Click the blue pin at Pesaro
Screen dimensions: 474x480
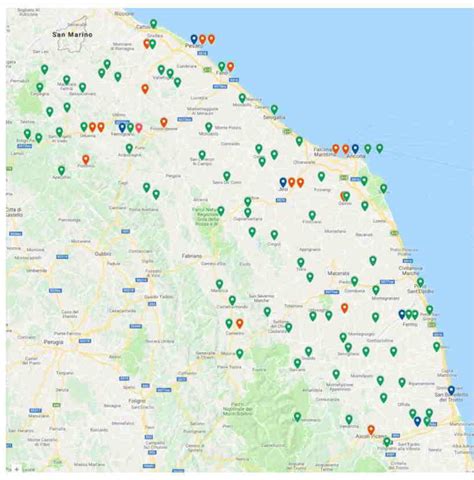[194, 39]
